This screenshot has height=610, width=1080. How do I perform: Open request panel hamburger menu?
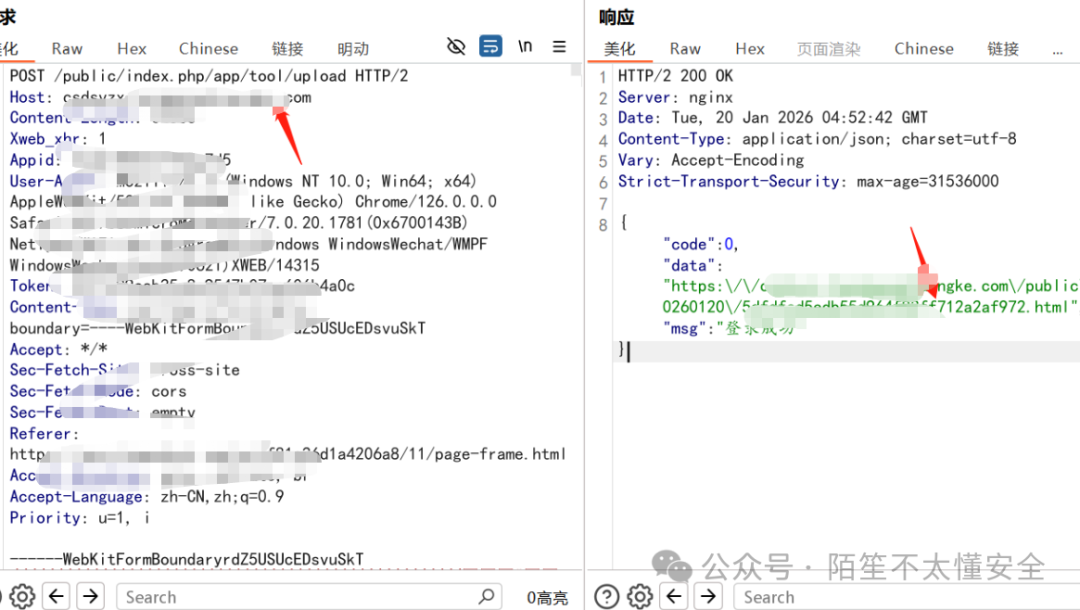pyautogui.click(x=559, y=47)
